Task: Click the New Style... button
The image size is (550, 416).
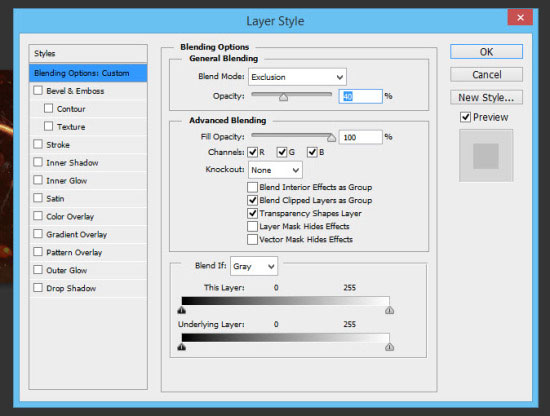Action: coord(486,97)
